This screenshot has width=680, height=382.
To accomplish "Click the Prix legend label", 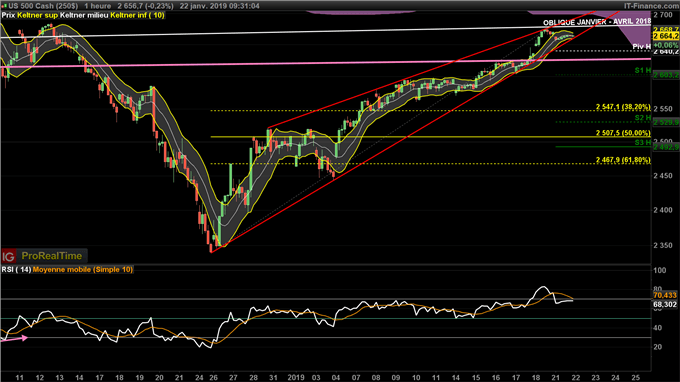I will coord(9,15).
